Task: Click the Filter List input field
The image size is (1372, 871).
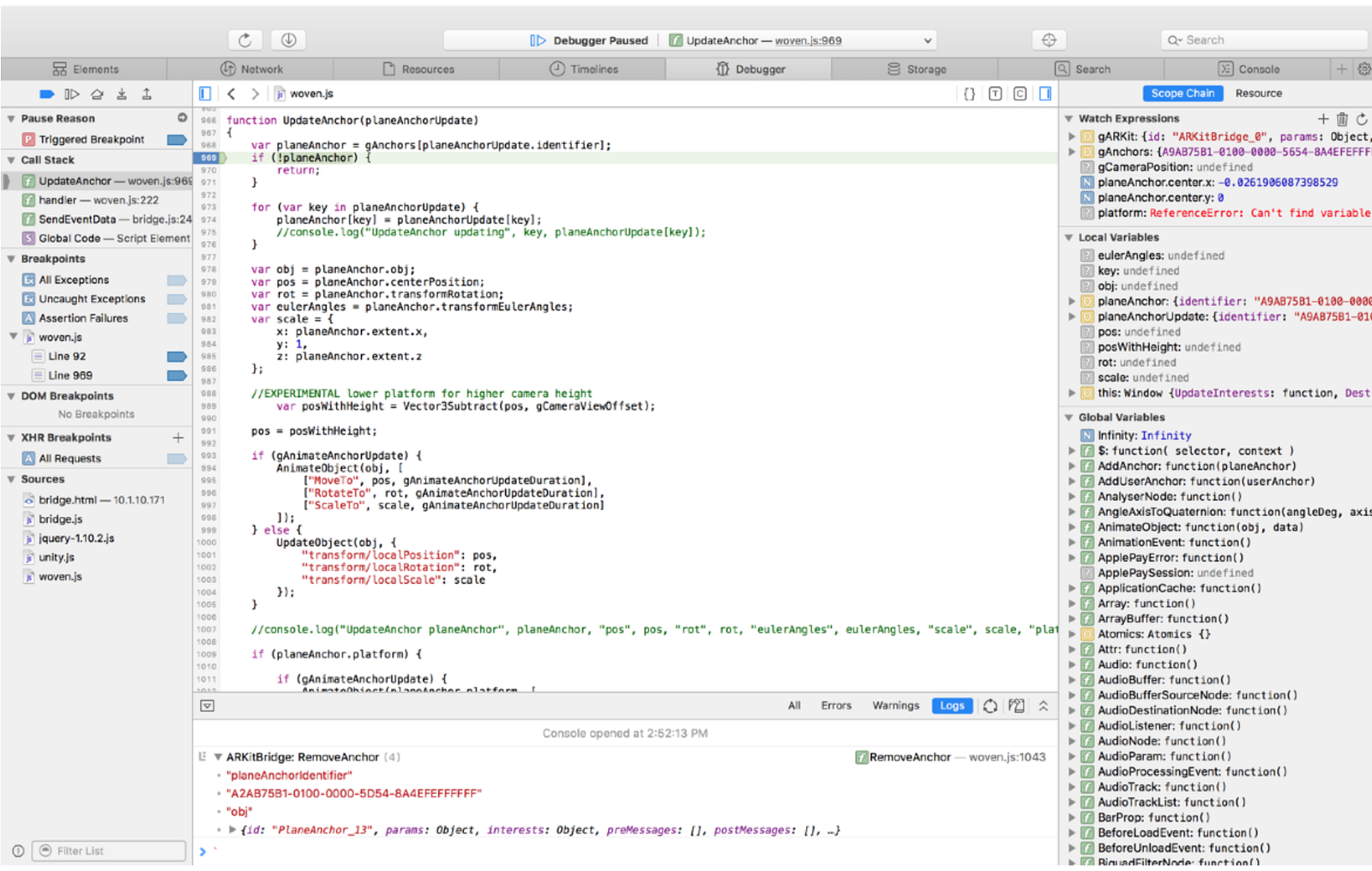Action: click(x=111, y=851)
